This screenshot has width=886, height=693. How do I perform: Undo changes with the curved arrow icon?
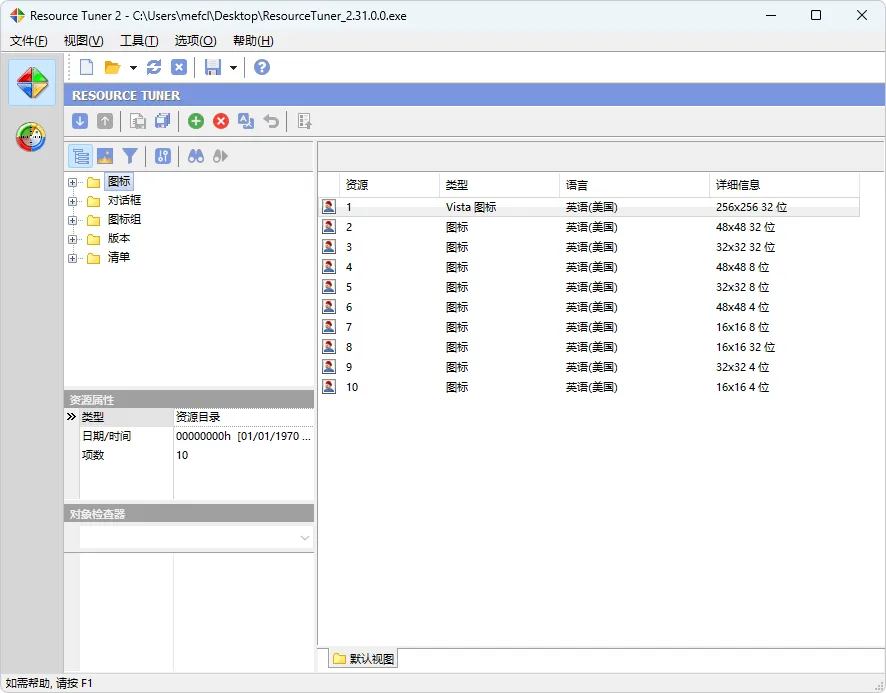click(271, 121)
